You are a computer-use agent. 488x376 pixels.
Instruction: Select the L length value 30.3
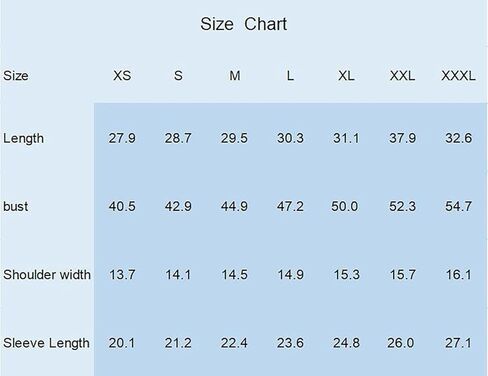290,138
